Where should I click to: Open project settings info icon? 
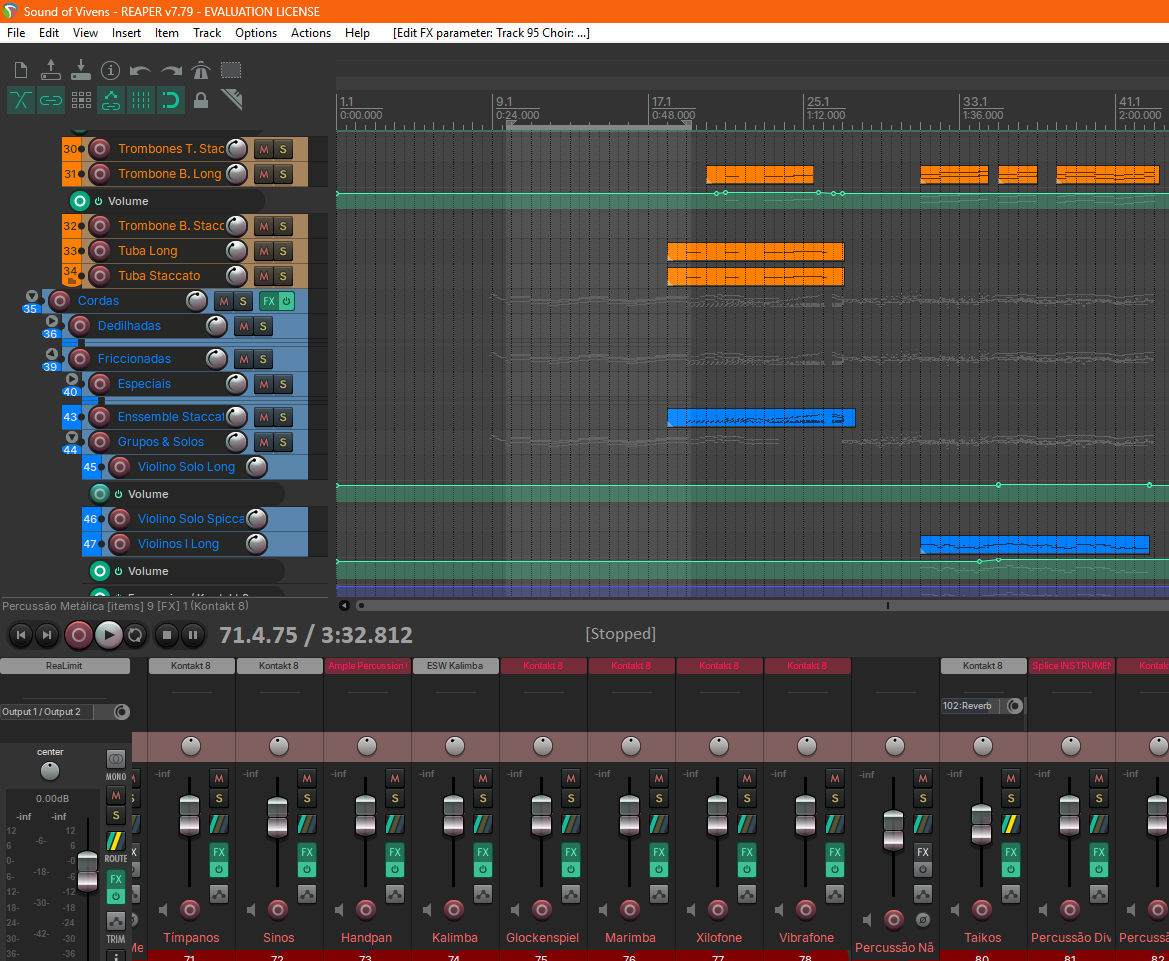point(110,71)
